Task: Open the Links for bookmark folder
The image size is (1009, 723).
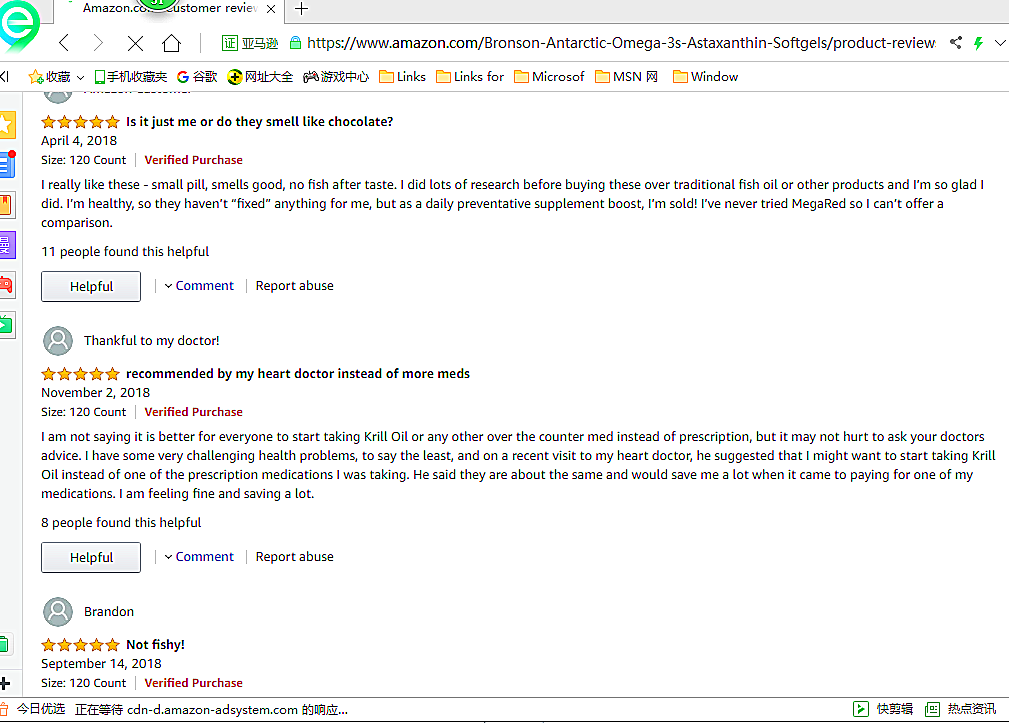Action: point(470,76)
